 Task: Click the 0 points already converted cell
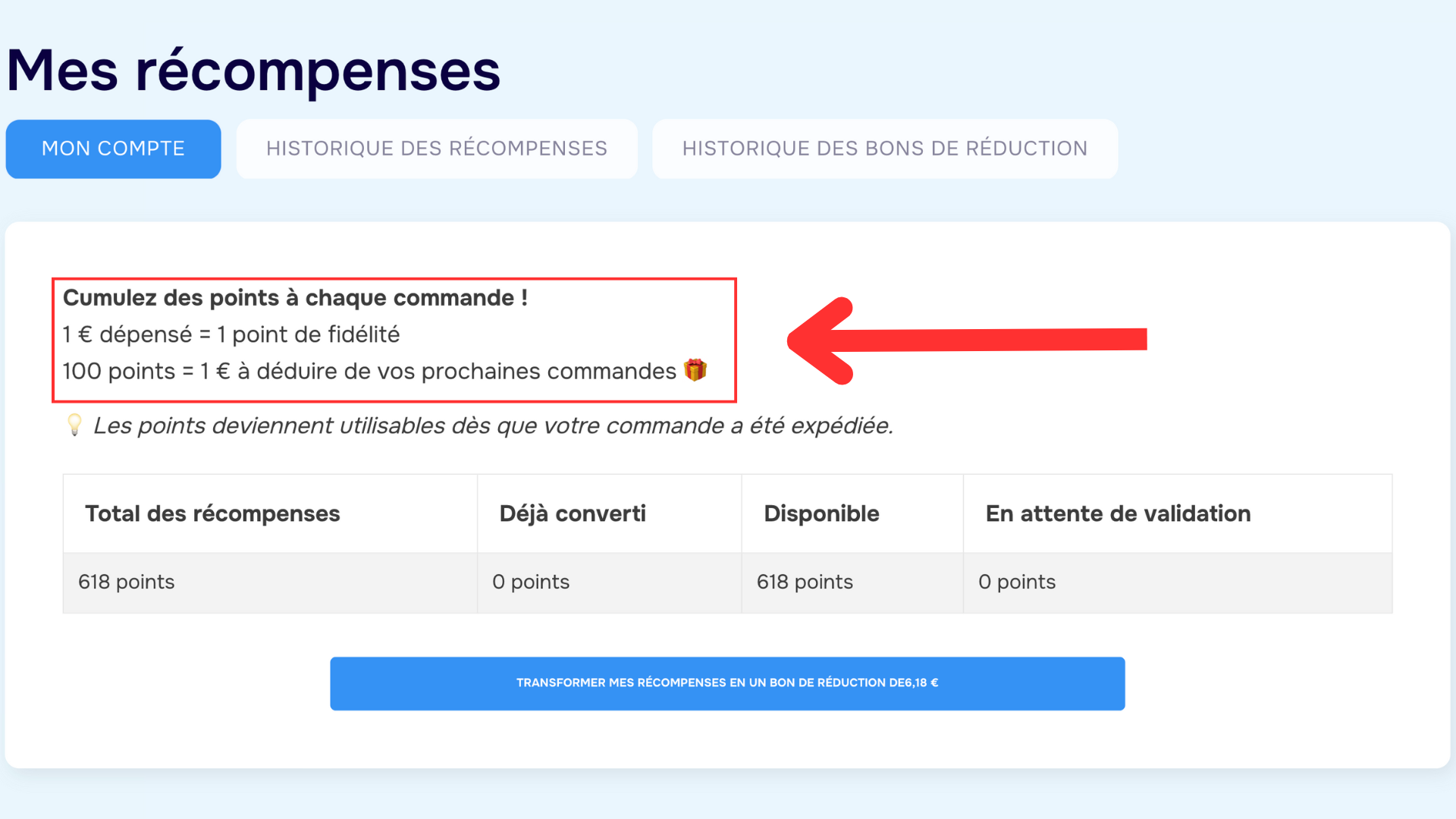click(610, 582)
